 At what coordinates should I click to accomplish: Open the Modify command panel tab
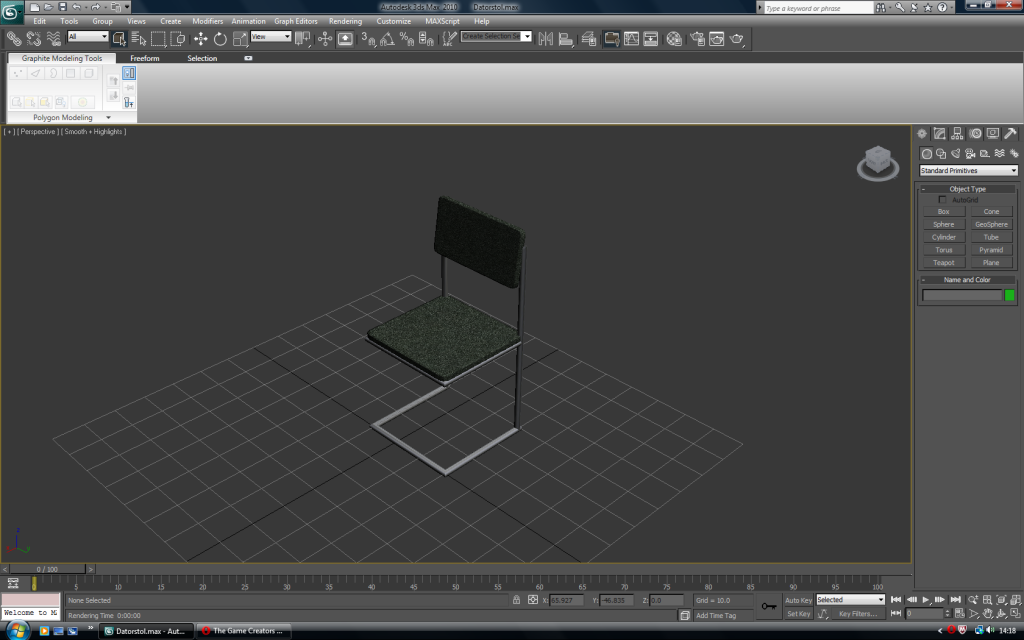(940, 133)
